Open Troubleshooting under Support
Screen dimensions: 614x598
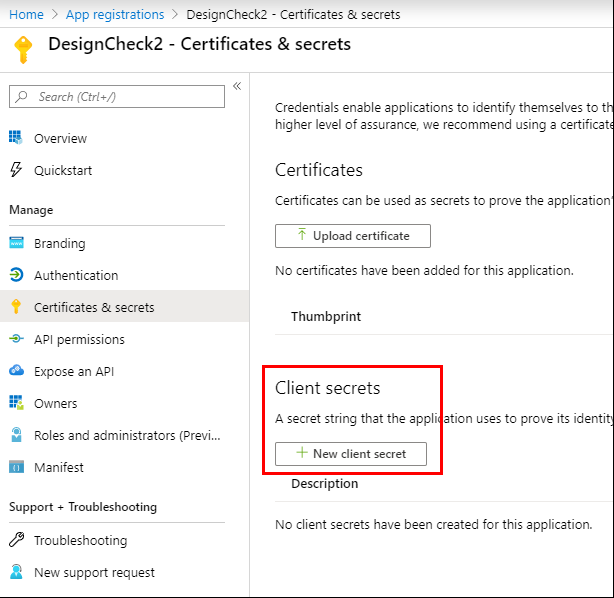coord(125,540)
